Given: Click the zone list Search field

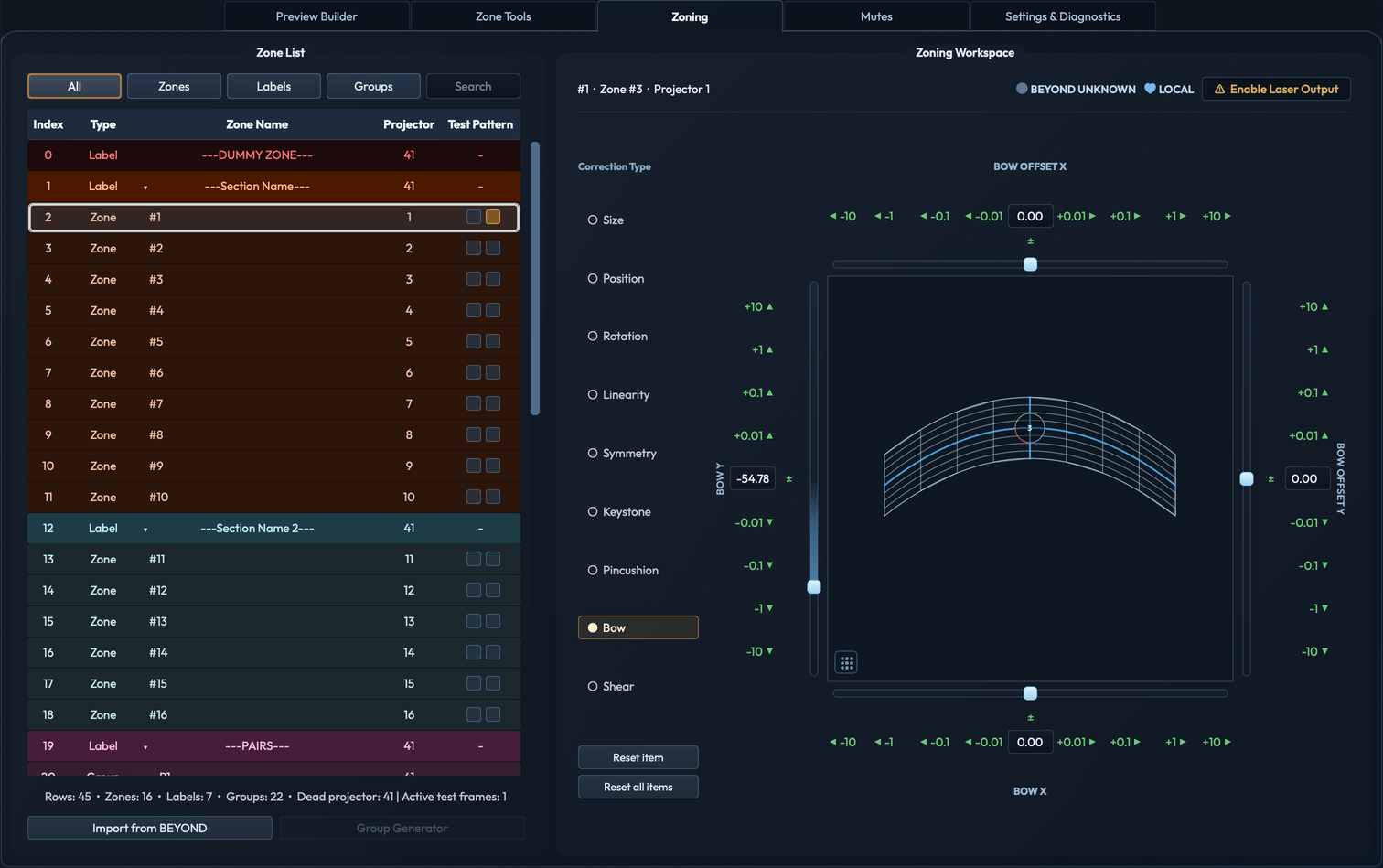Looking at the screenshot, I should 473,86.
